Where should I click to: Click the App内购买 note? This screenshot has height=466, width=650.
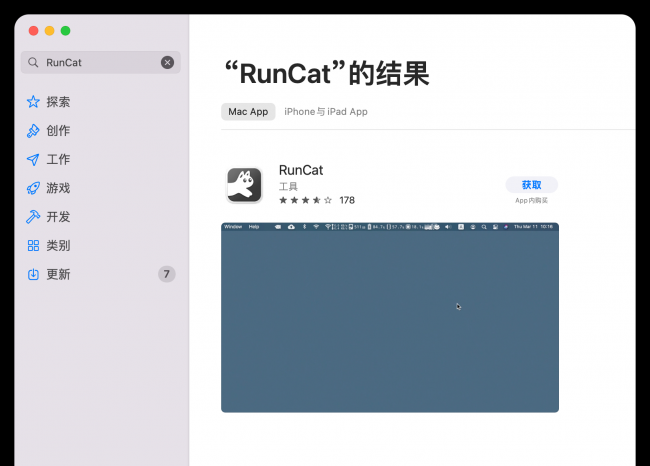[531, 201]
